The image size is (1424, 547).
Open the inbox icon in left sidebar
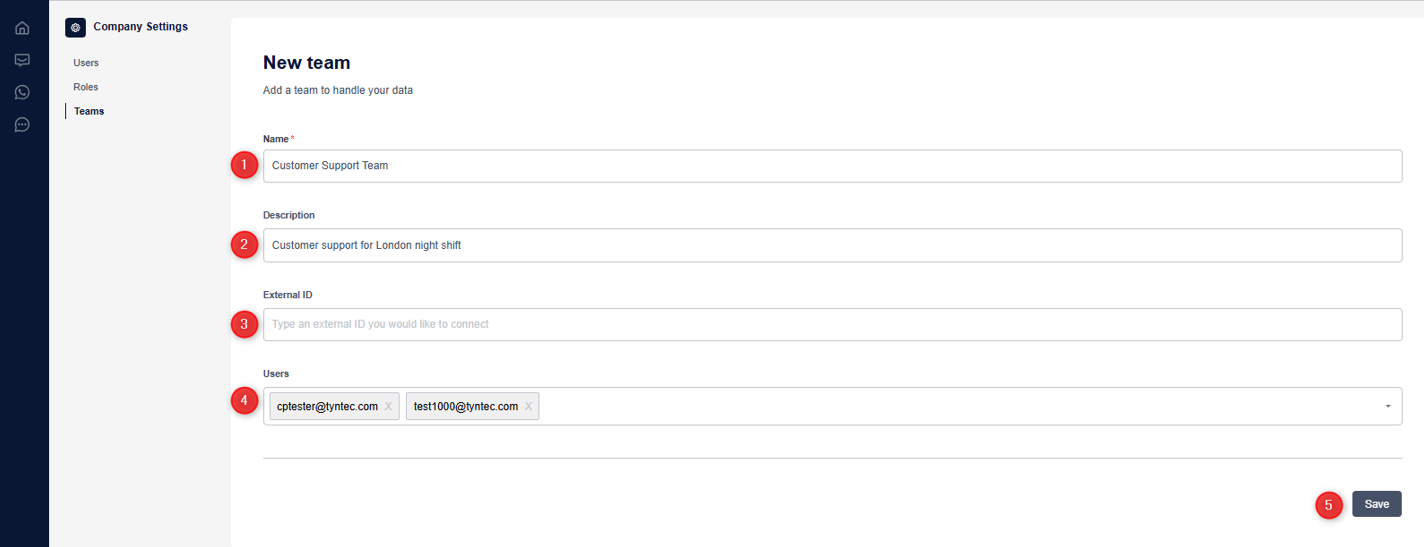click(x=22, y=60)
